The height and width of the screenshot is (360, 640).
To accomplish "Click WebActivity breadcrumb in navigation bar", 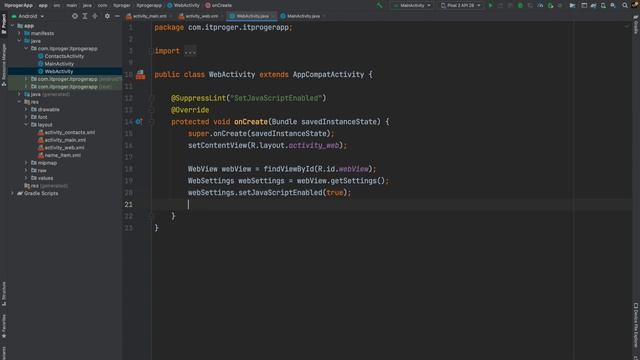I will click(183, 5).
